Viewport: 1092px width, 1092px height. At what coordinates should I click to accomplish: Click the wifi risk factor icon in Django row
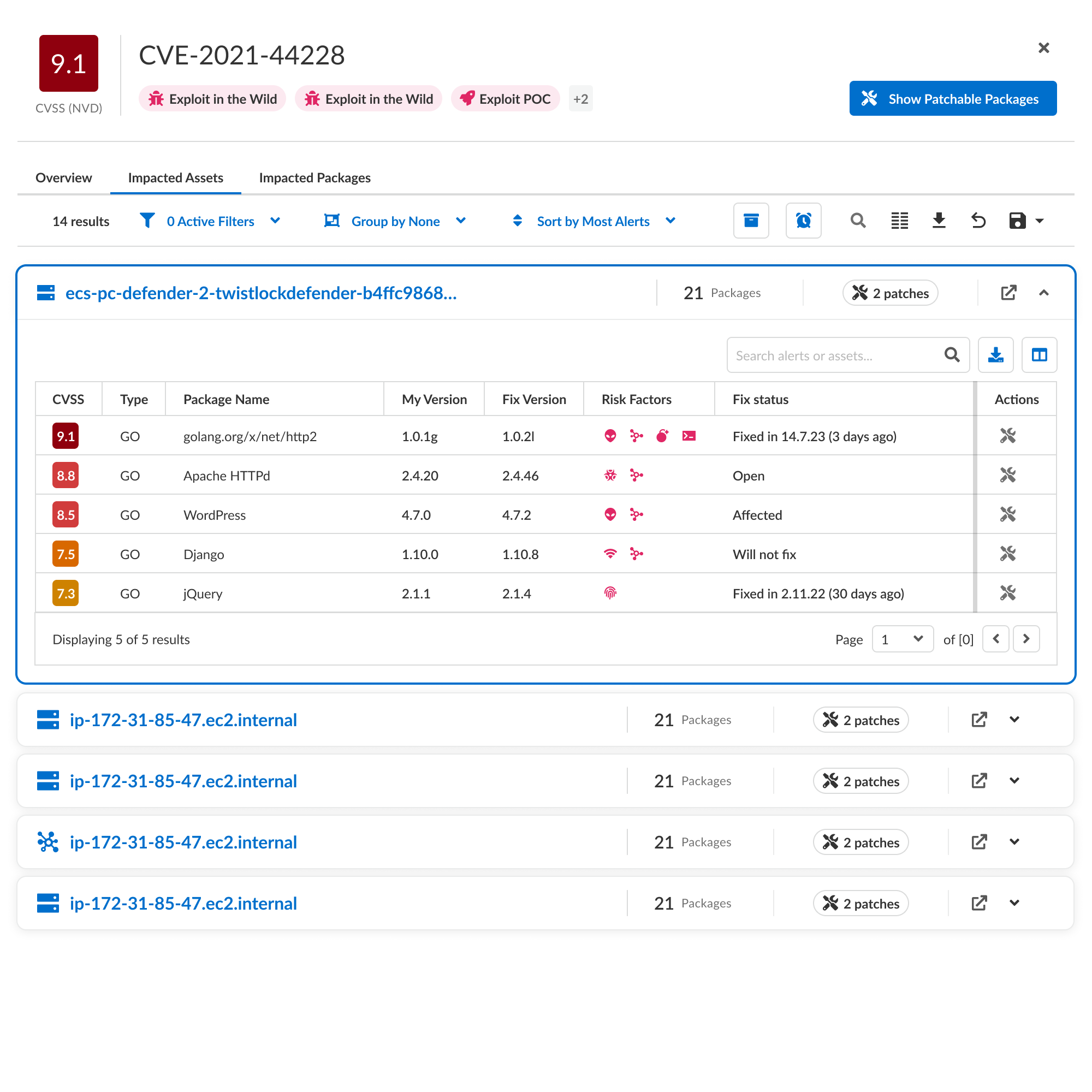pos(610,554)
